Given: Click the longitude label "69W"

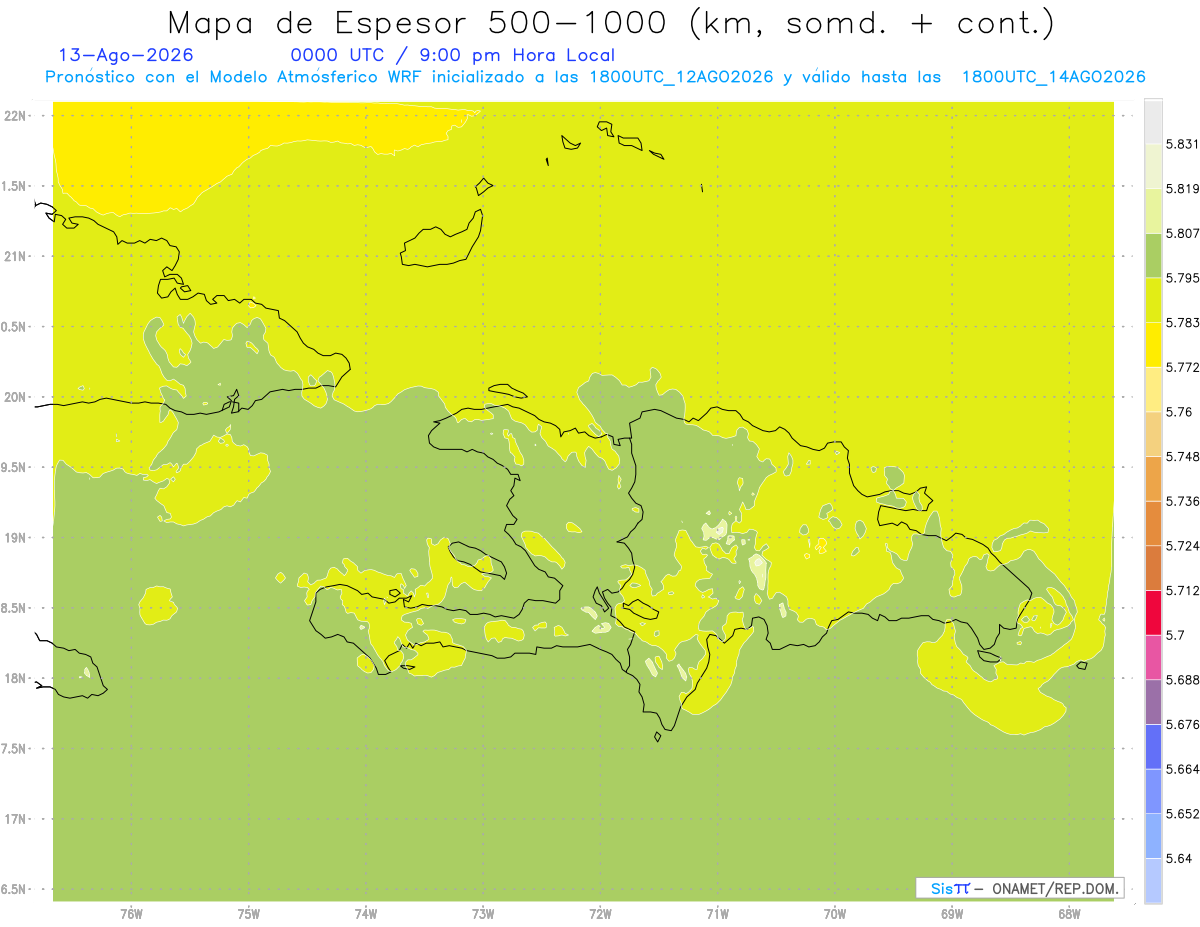Looking at the screenshot, I should (952, 914).
